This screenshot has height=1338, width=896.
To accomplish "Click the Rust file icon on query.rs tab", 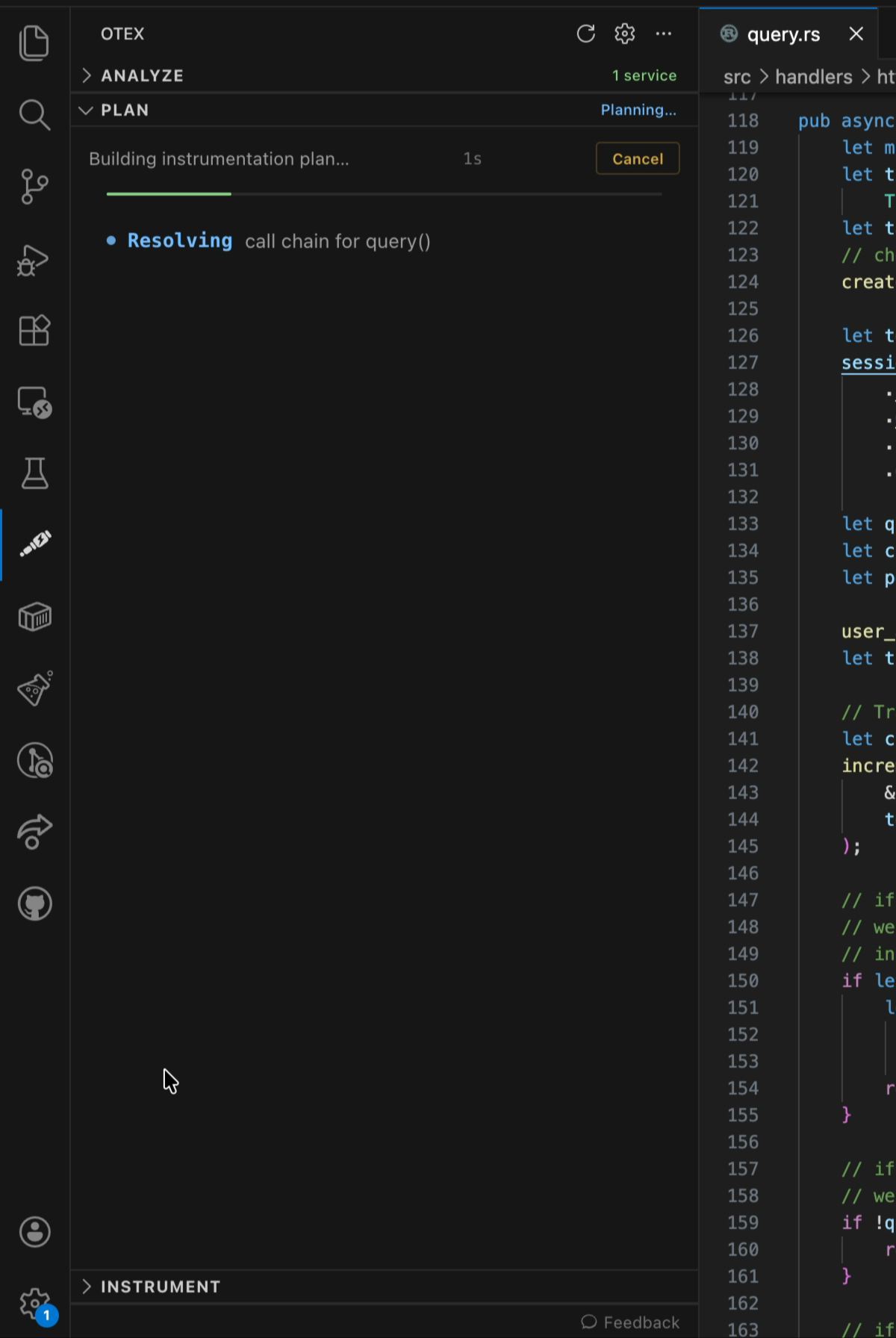I will (x=729, y=34).
